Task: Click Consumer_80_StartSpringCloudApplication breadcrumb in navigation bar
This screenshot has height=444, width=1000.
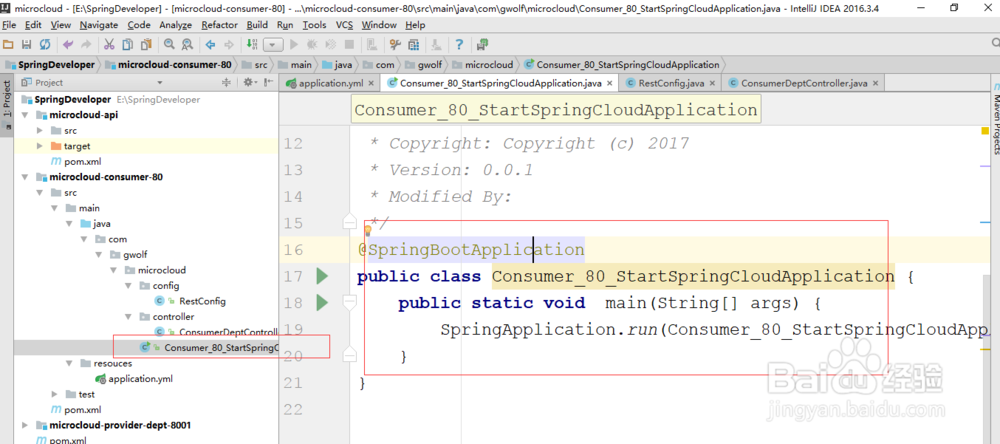Action: (622, 64)
